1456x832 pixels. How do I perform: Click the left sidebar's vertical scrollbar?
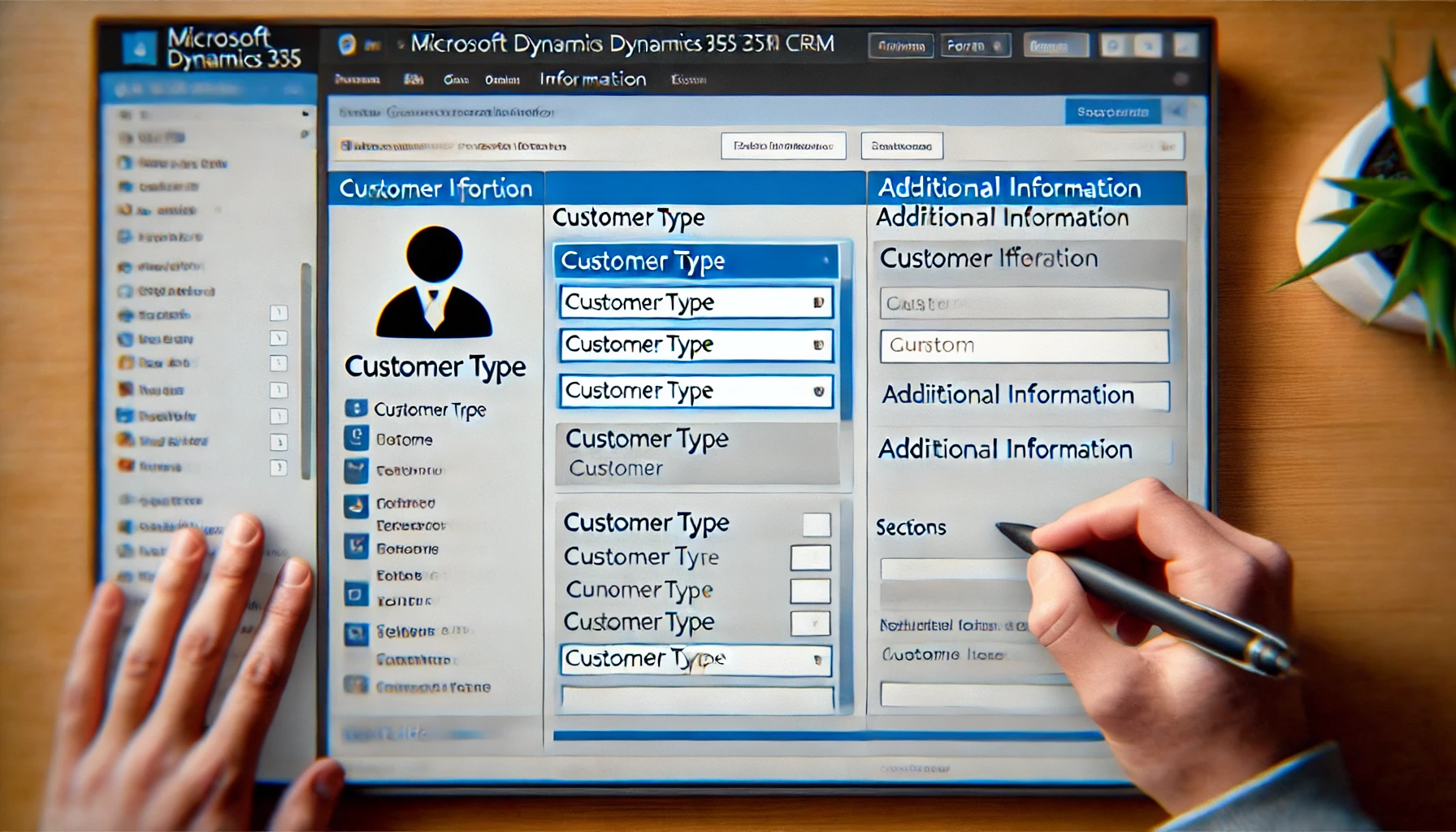[x=305, y=371]
